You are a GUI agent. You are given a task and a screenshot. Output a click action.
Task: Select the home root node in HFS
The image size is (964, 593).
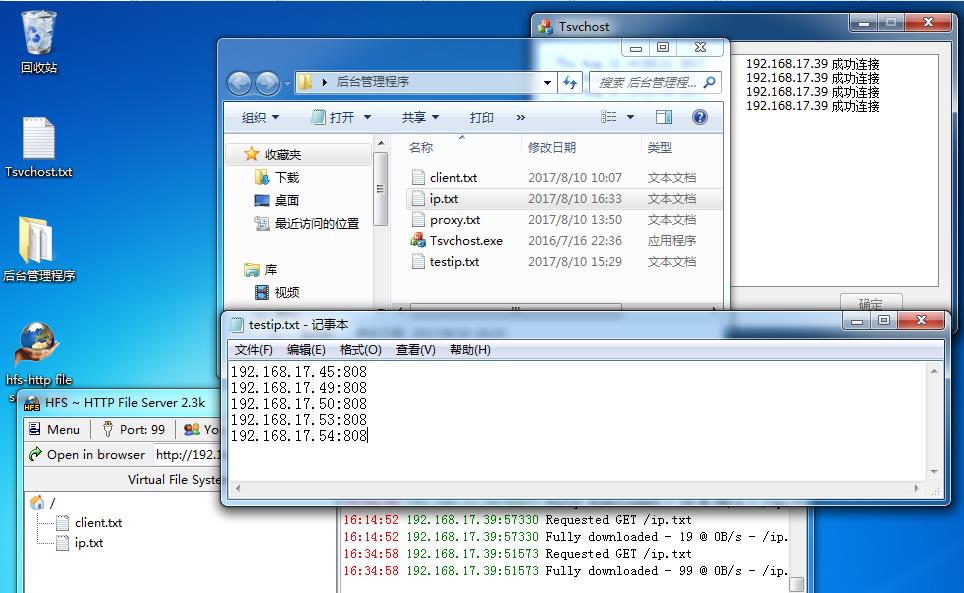coord(37,502)
